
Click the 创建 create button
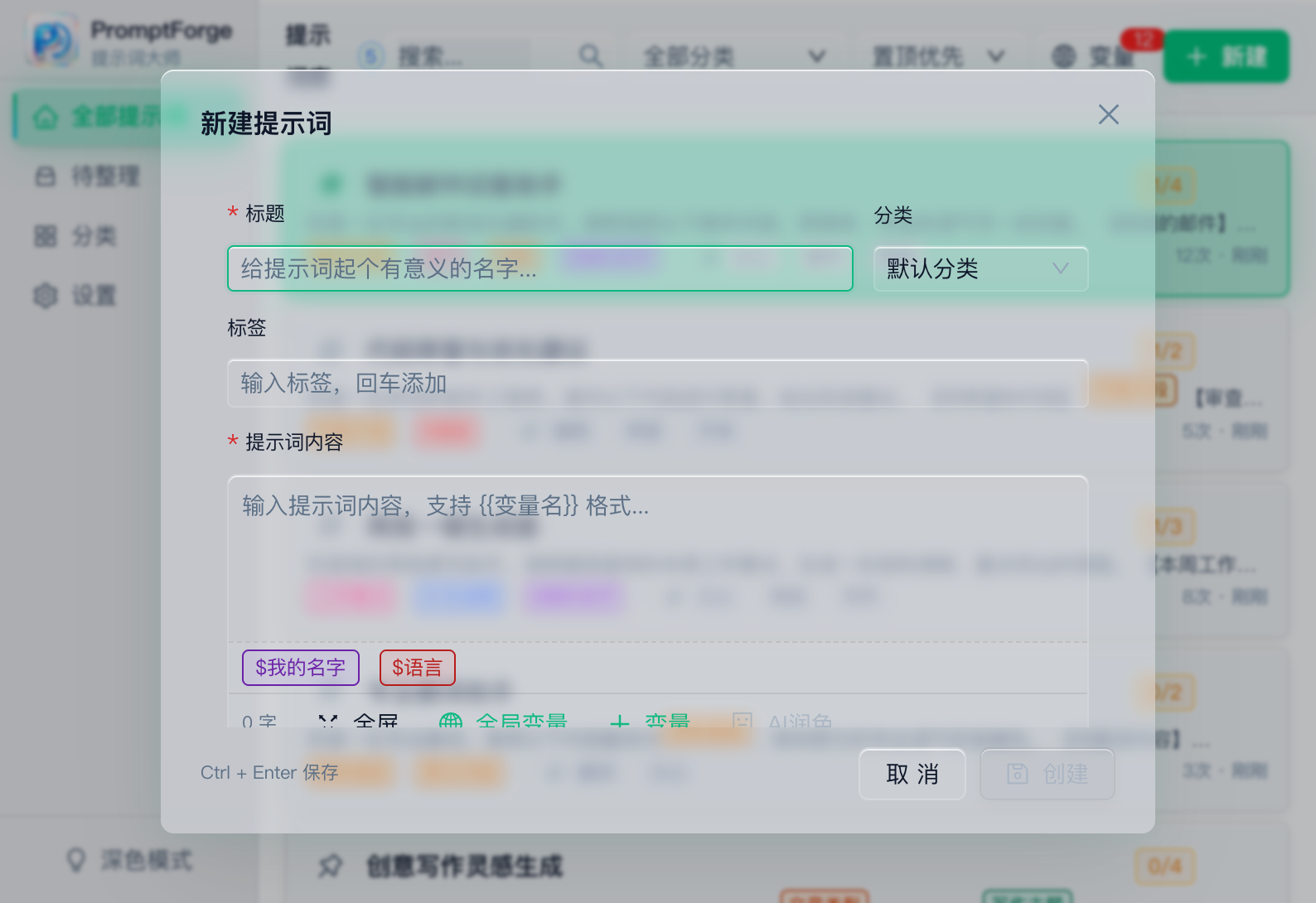pyautogui.click(x=1047, y=775)
